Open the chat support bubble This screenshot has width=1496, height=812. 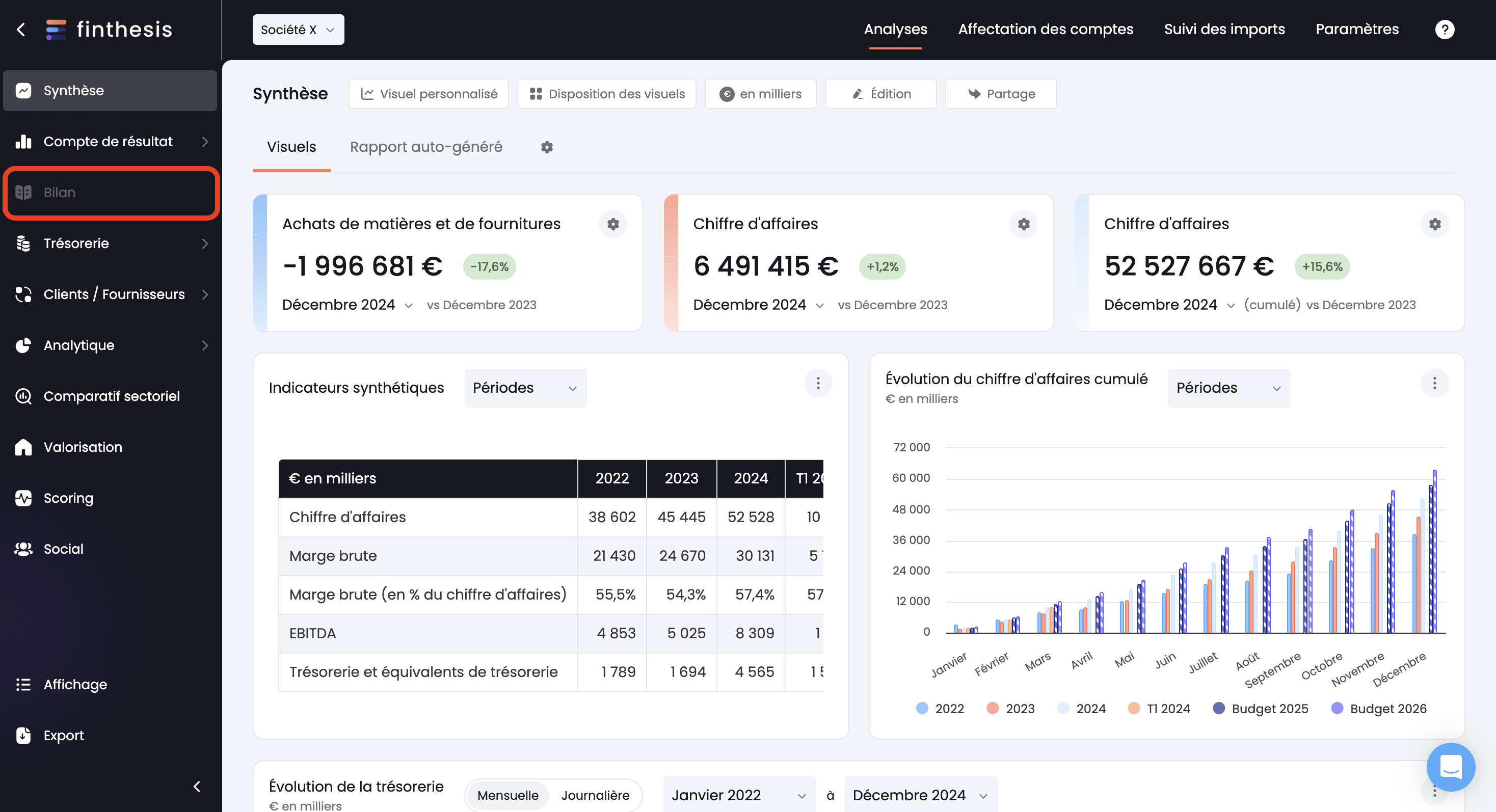click(x=1450, y=767)
